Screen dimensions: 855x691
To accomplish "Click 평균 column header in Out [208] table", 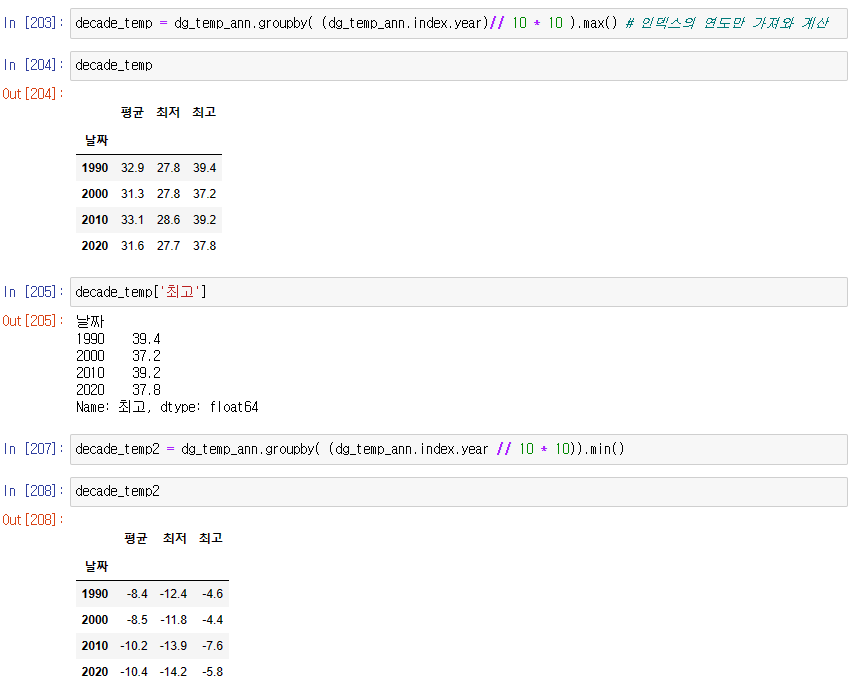I will pos(136,539).
